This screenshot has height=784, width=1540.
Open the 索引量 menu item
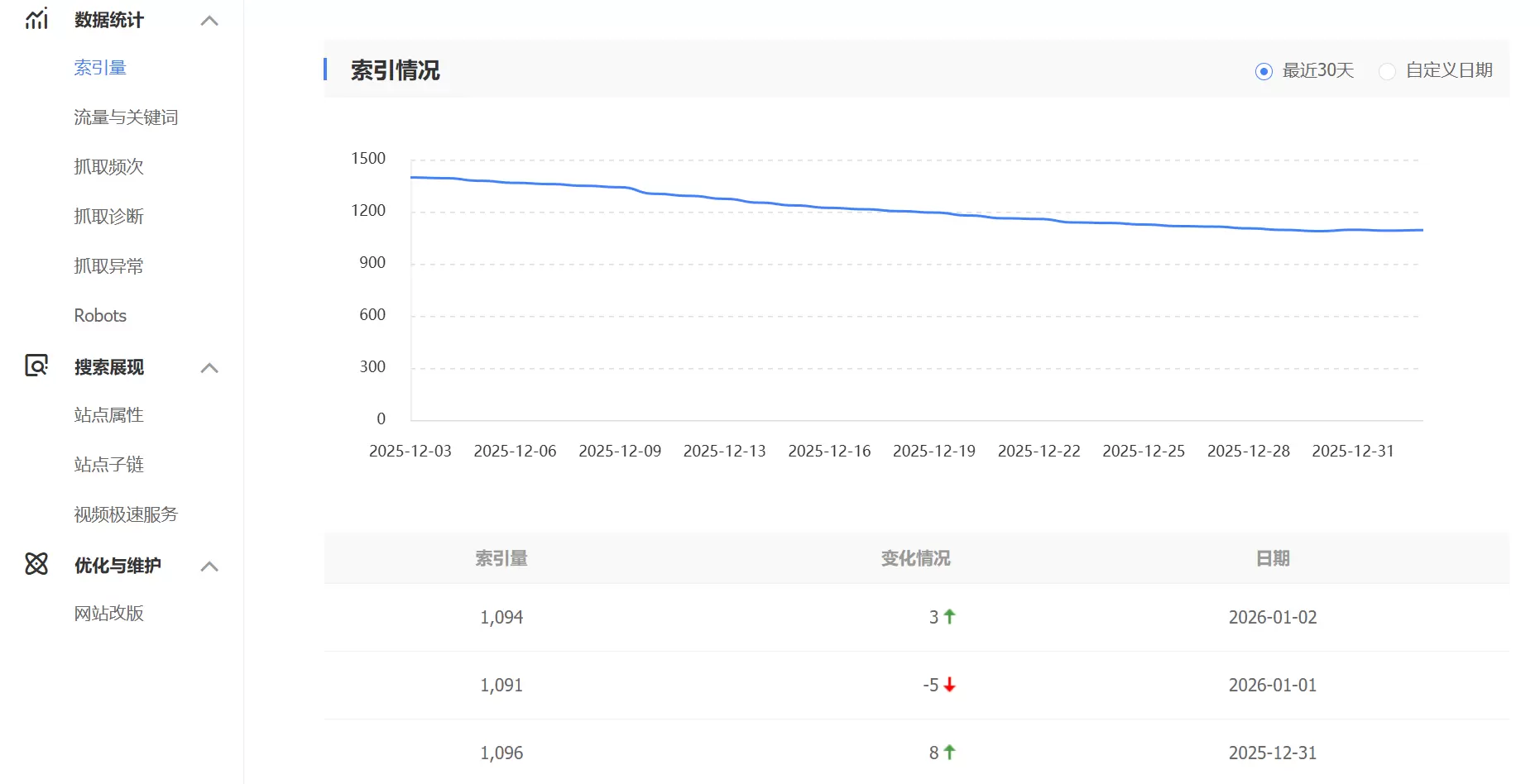[100, 68]
